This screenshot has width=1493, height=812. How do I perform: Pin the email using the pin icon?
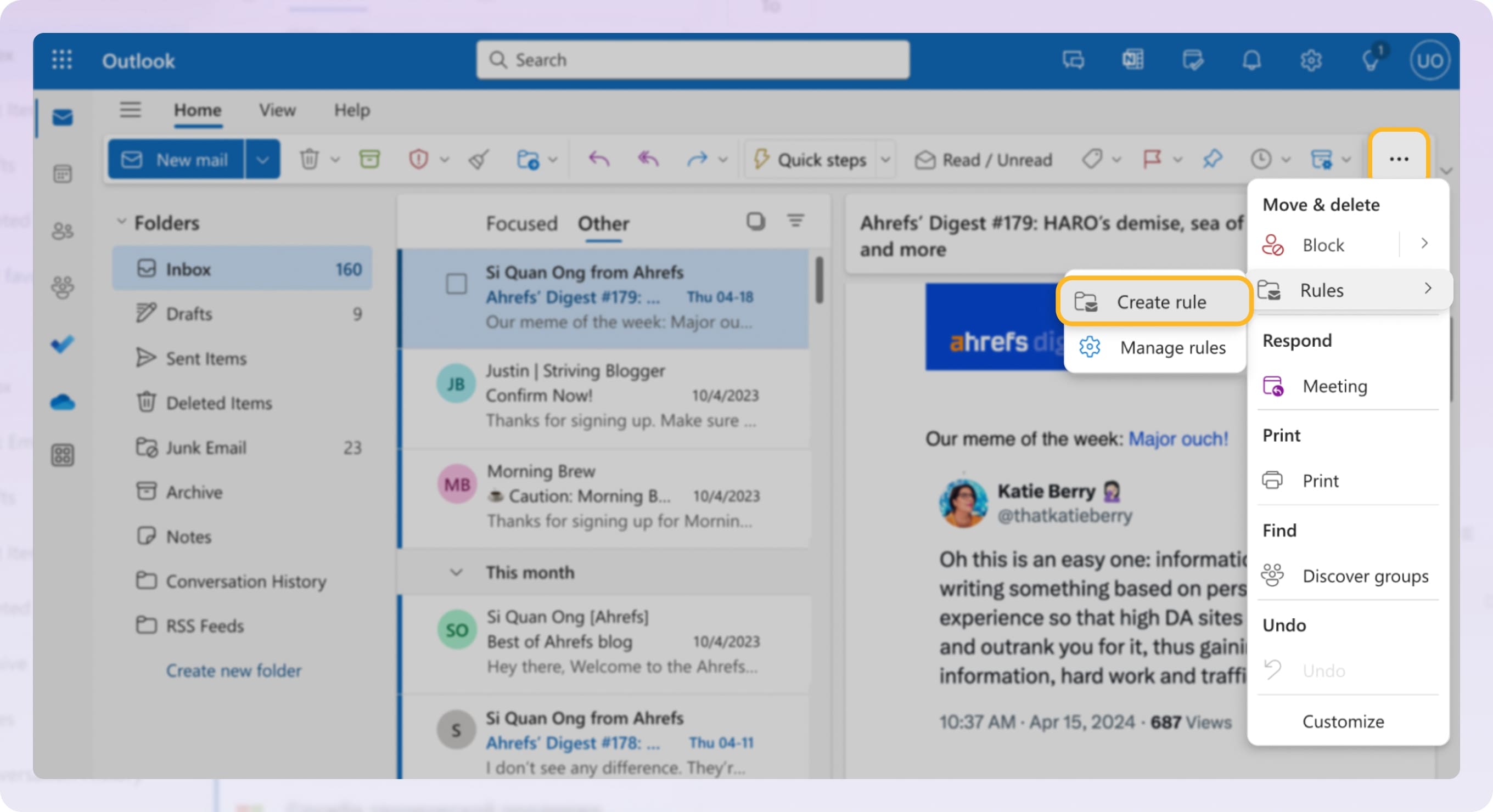(1212, 159)
